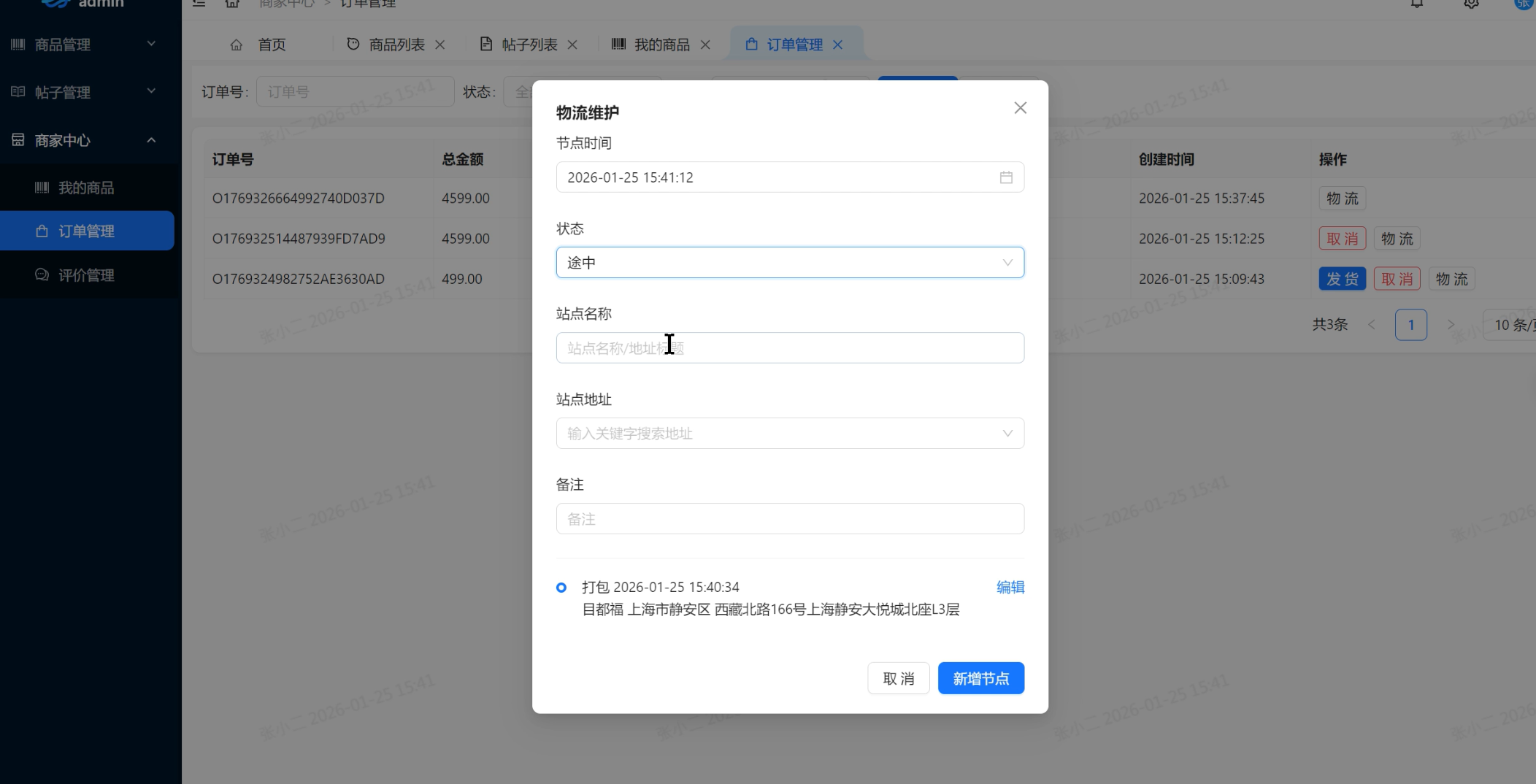Close the 物流维护 dialog with X icon
Viewport: 1536px width, 784px height.
tap(1020, 108)
